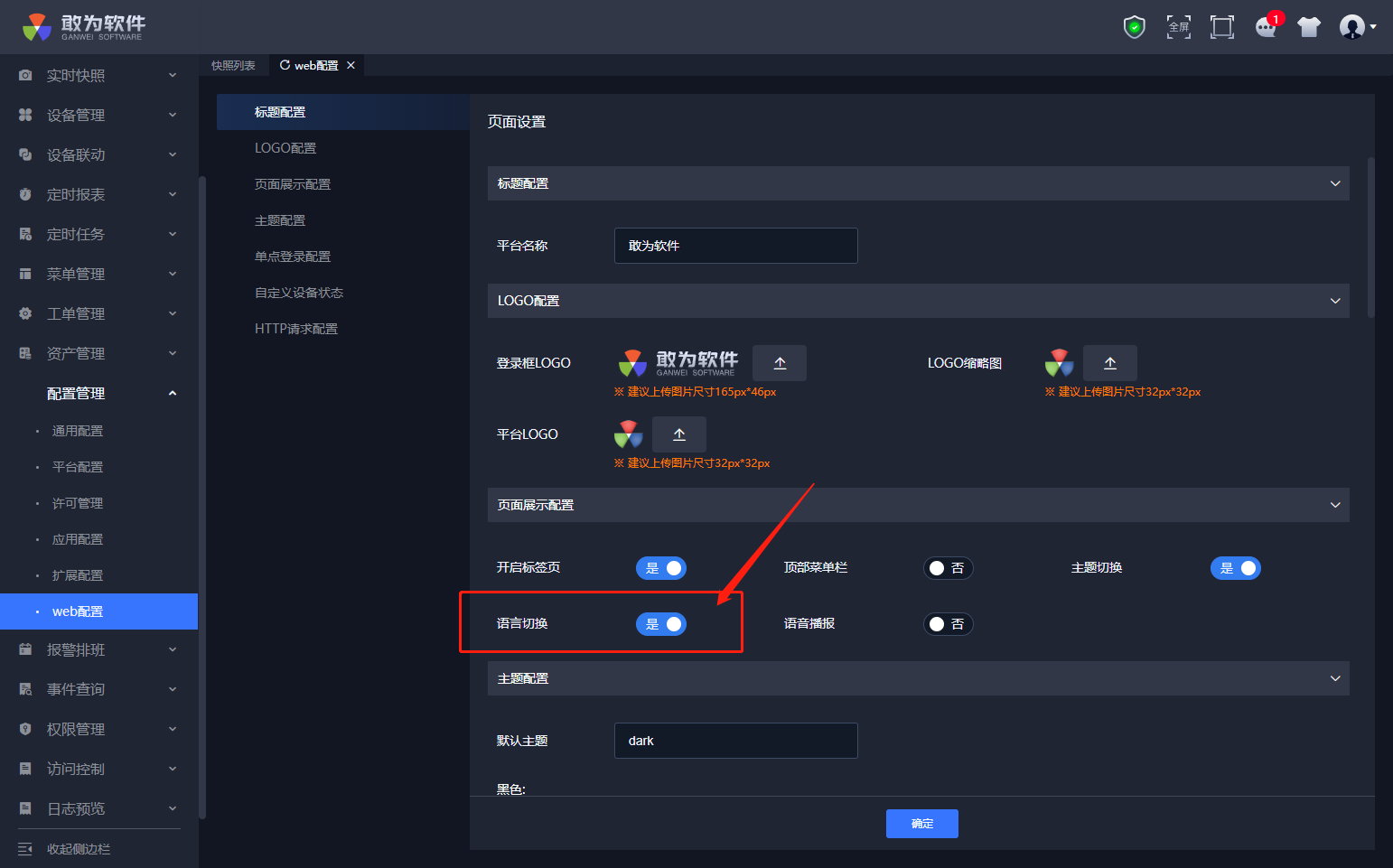Select 平台配置 in sidebar submenu
The height and width of the screenshot is (868, 1393).
pos(78,467)
